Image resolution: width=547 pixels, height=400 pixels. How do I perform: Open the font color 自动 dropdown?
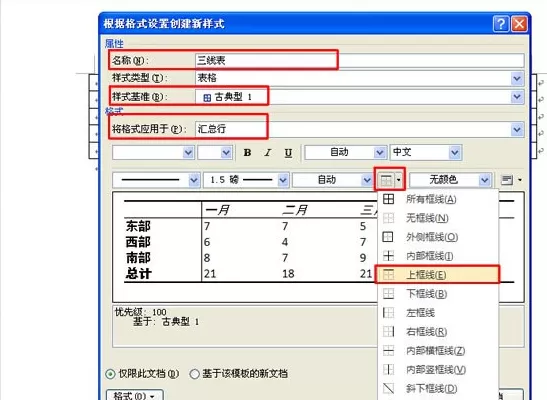pyautogui.click(x=380, y=152)
